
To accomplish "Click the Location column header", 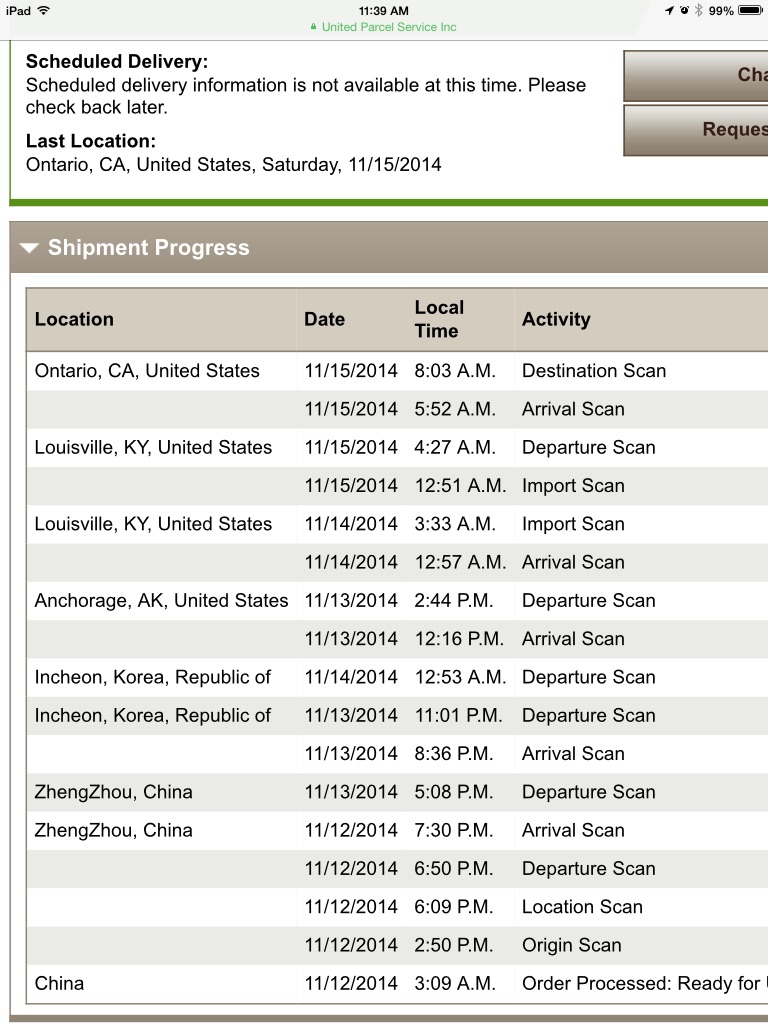I will click(x=74, y=319).
